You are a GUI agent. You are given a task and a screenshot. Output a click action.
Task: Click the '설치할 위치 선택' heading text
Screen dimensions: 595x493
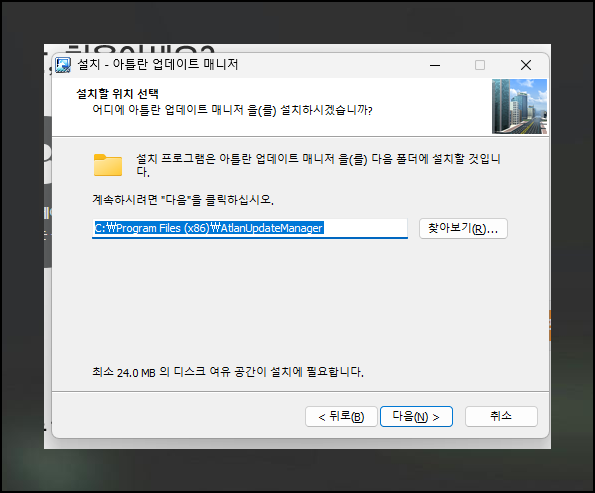[x=117, y=94]
